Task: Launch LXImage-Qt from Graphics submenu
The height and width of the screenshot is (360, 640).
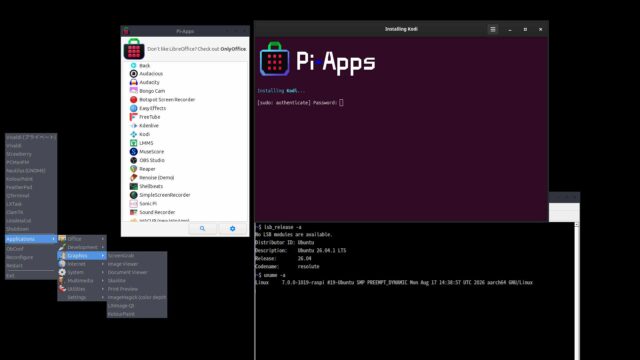Action: point(137,306)
